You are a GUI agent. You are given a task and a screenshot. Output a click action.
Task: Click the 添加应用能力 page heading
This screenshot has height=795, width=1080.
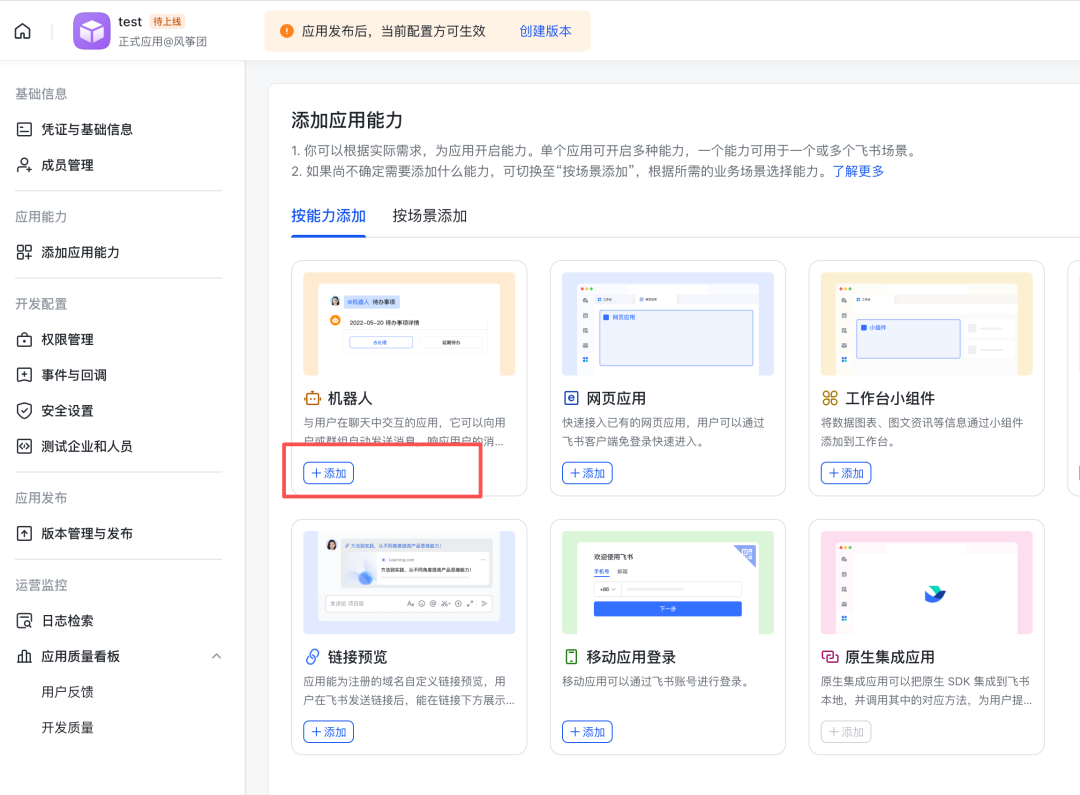(347, 120)
